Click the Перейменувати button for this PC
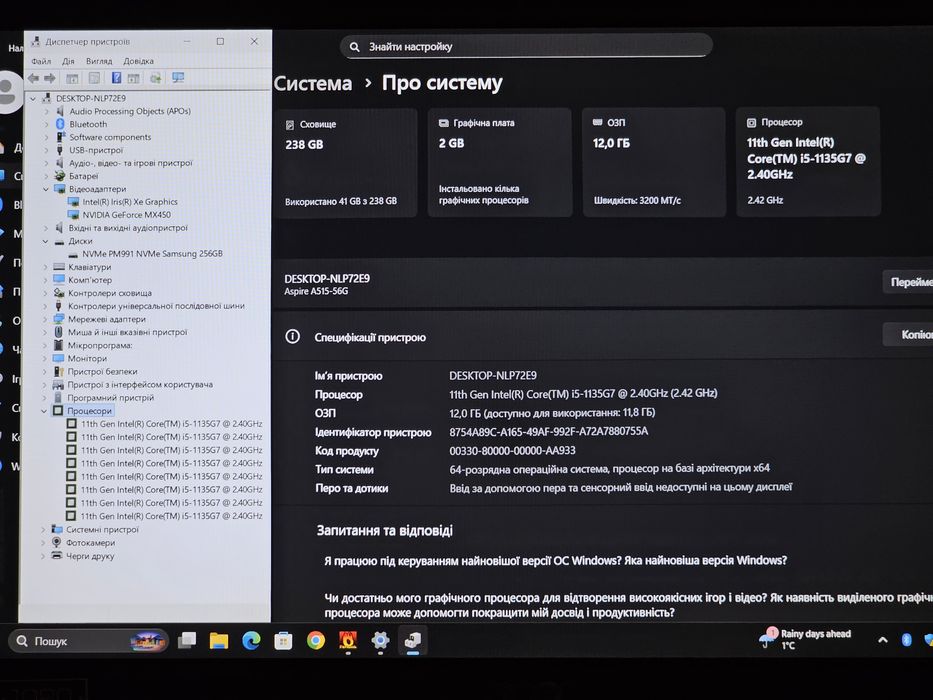The width and height of the screenshot is (933, 700). tap(908, 282)
